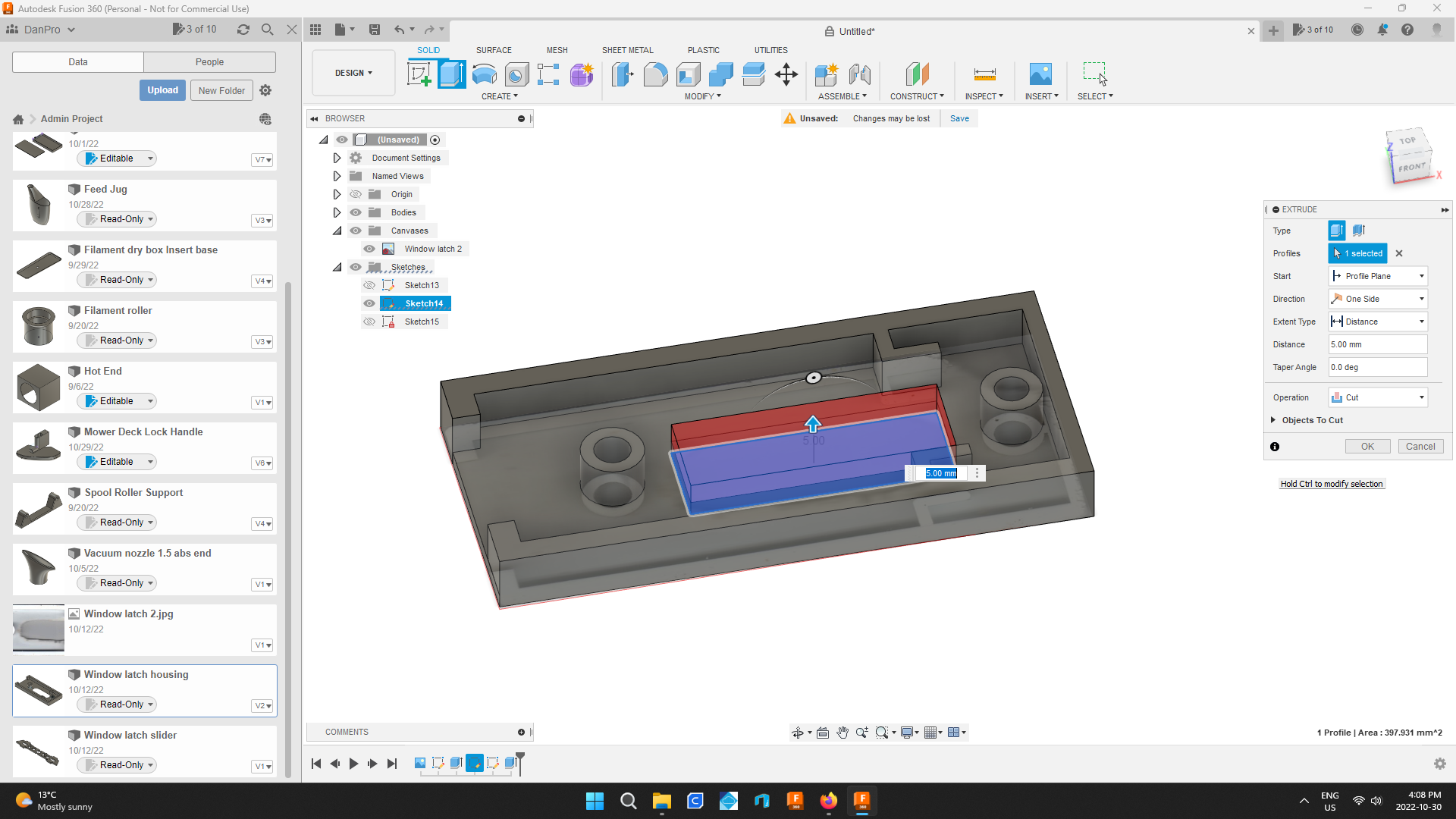Expand the Bodies tree node
The width and height of the screenshot is (1456, 819).
[337, 212]
